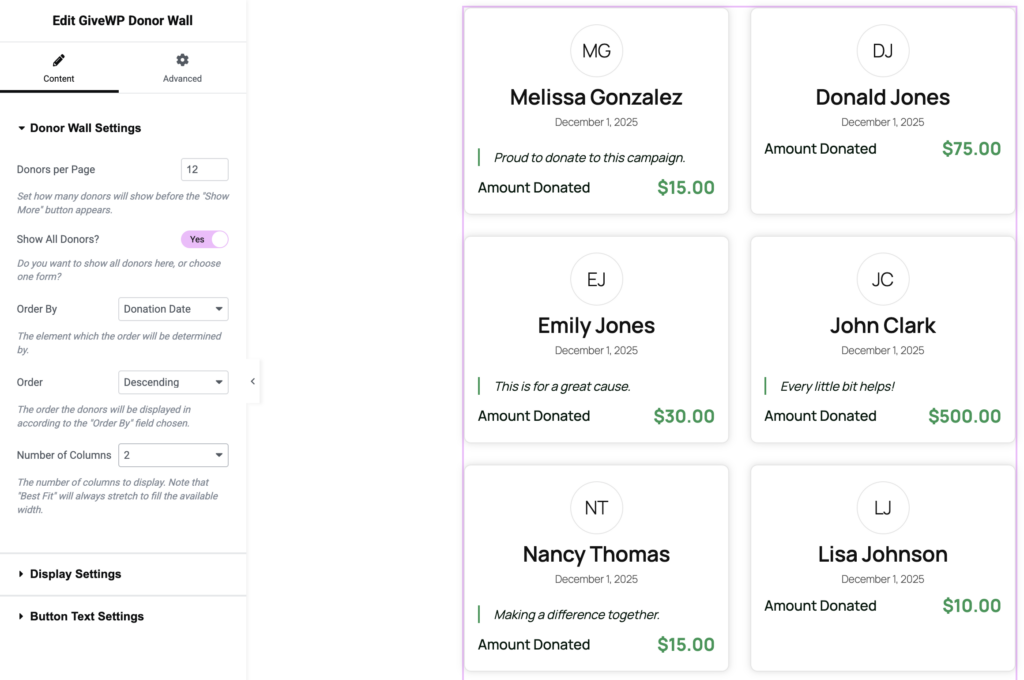Click the John Clark donor name
This screenshot has width=1024, height=680.
[882, 326]
